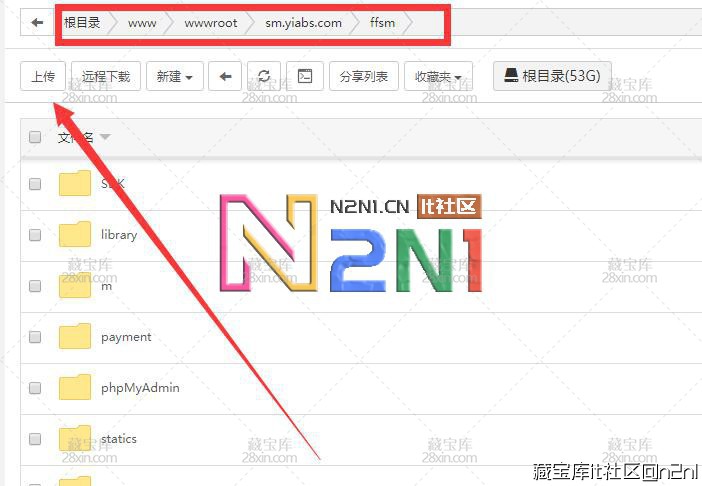Open the payment folder icon
The height and width of the screenshot is (486, 702).
point(75,337)
